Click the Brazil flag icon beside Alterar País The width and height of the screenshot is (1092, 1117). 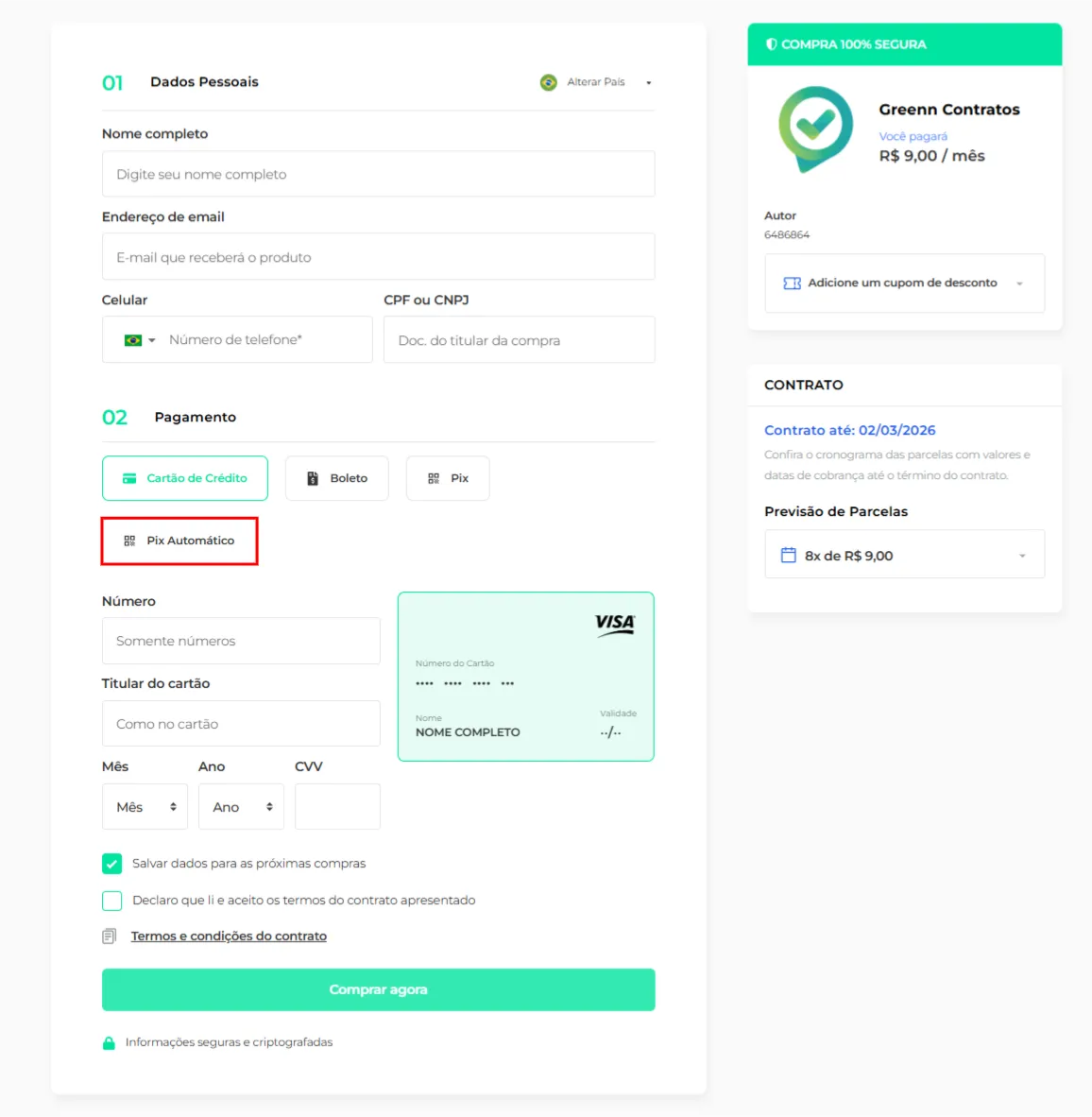pyautogui.click(x=548, y=82)
